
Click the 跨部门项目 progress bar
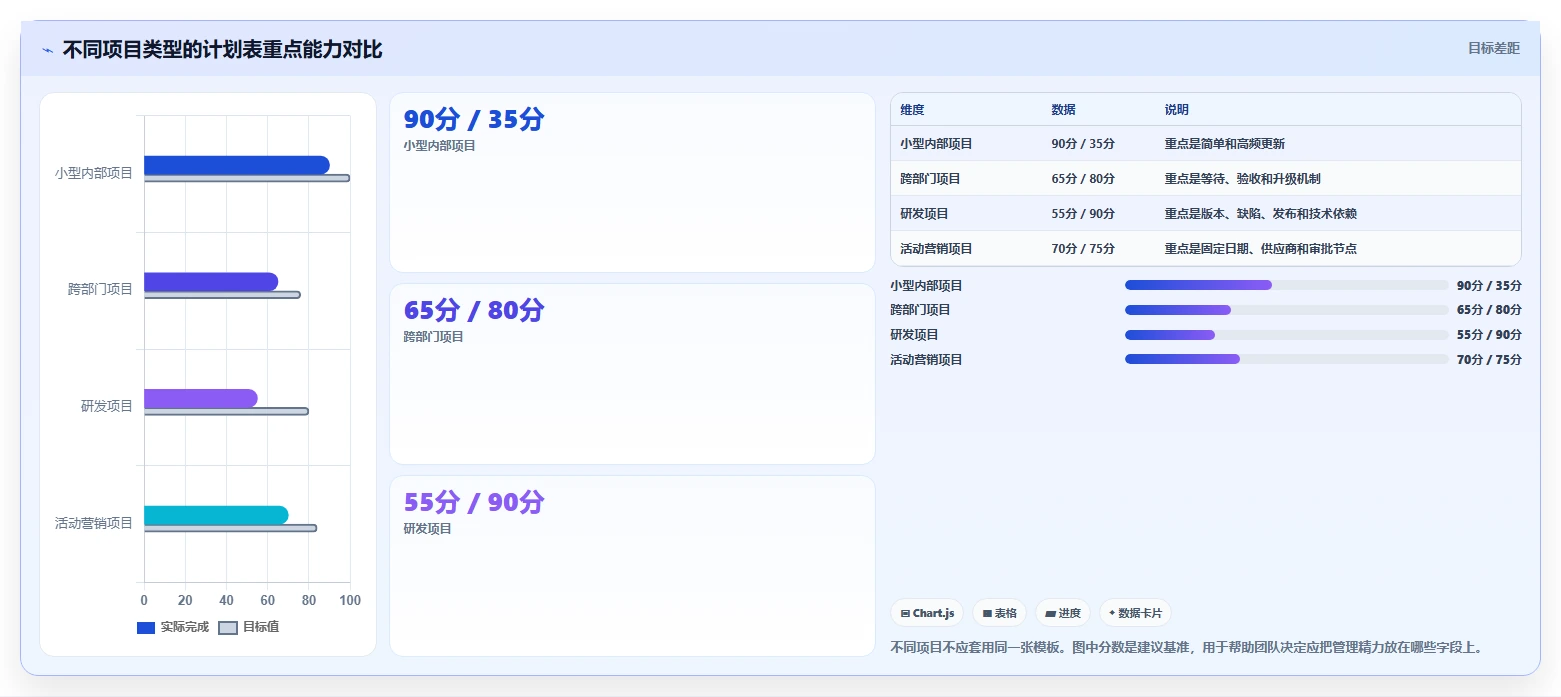(1286, 310)
